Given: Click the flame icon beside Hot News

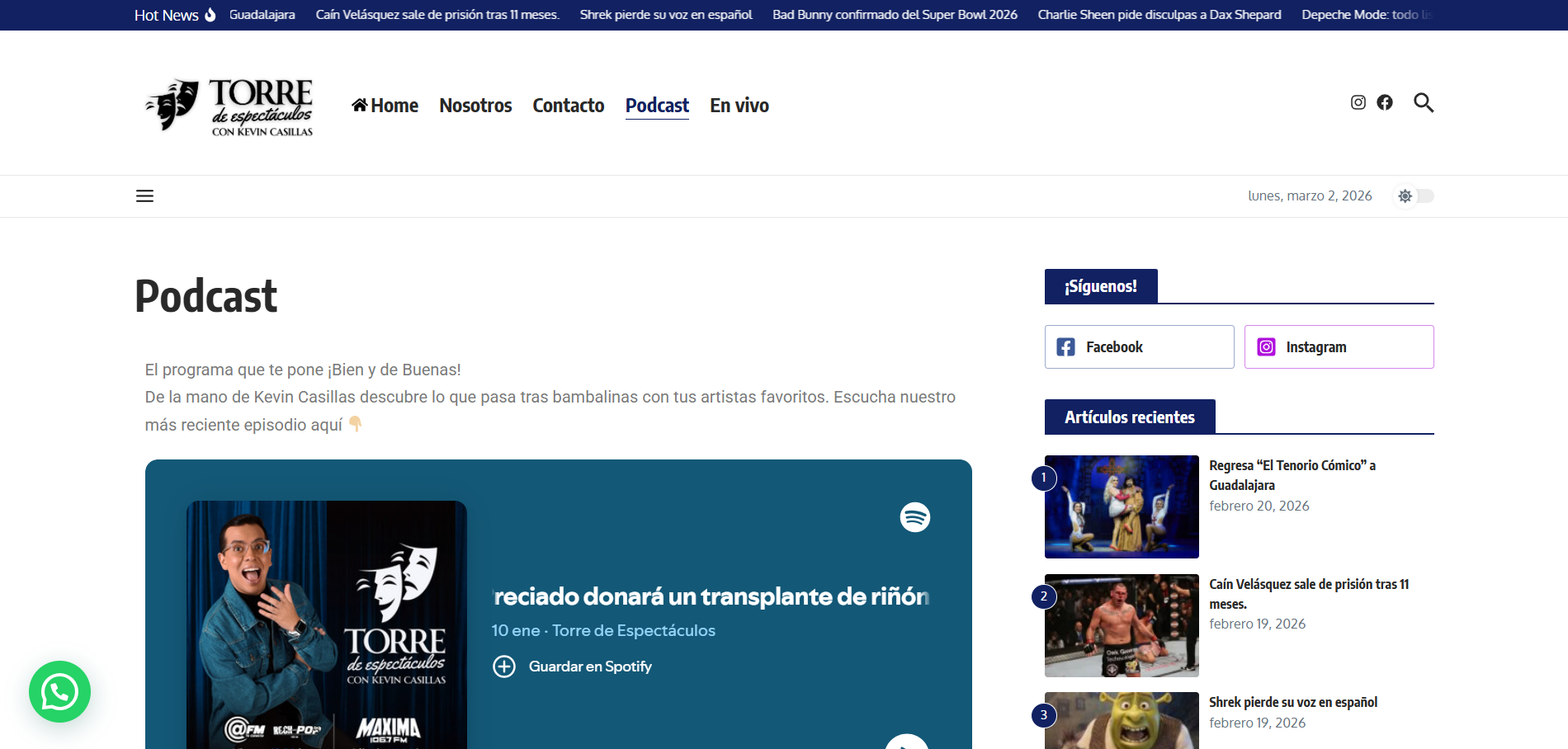Looking at the screenshot, I should 210,14.
